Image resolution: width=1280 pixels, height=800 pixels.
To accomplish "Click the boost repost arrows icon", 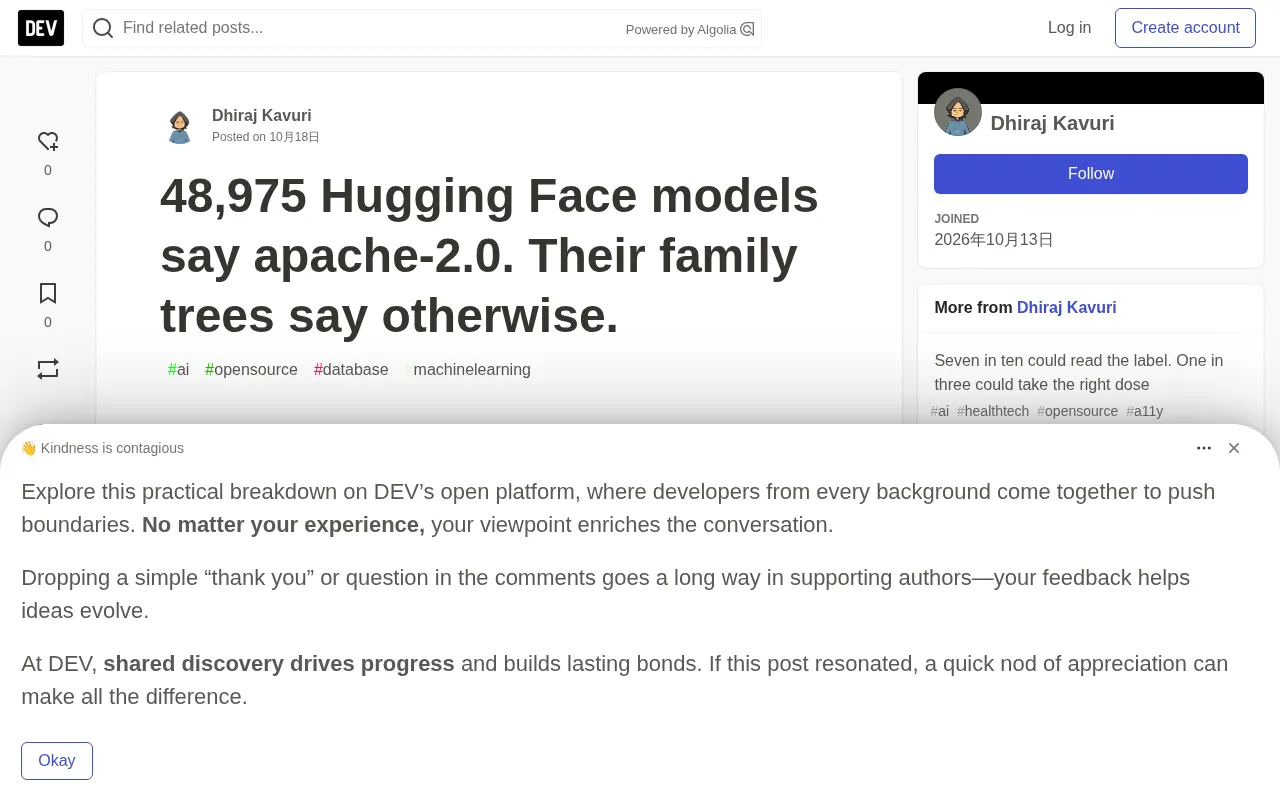I will (48, 369).
